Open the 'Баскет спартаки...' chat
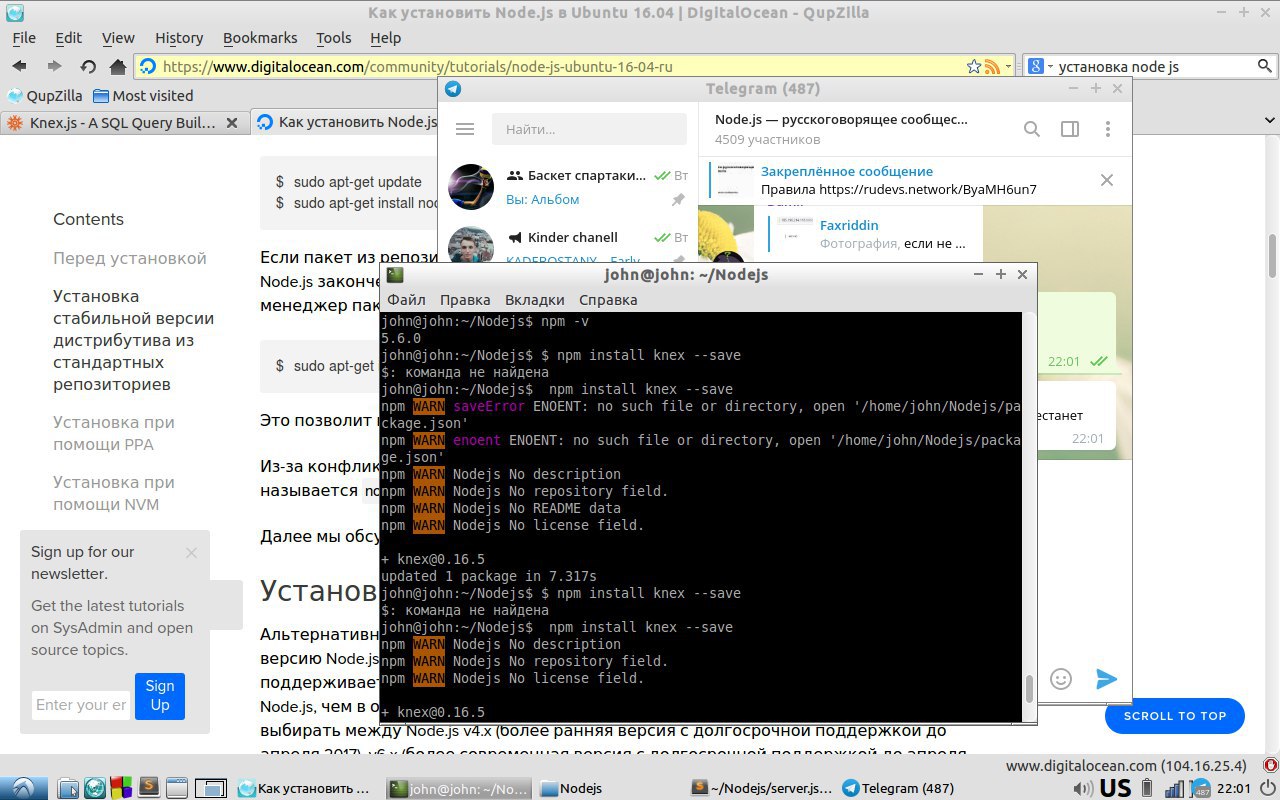1280x800 pixels. 568,187
